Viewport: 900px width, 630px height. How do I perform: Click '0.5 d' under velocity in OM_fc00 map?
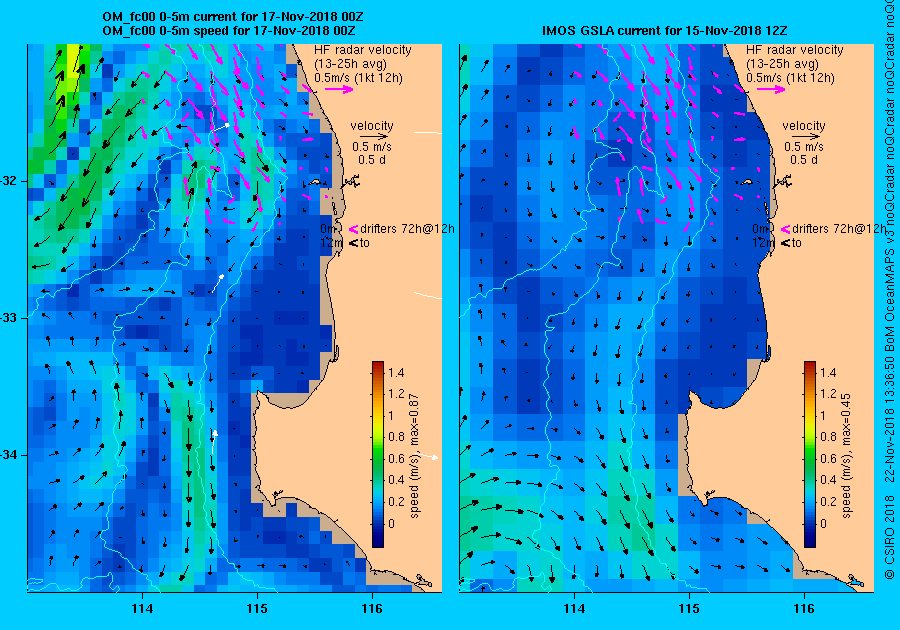tap(372, 160)
